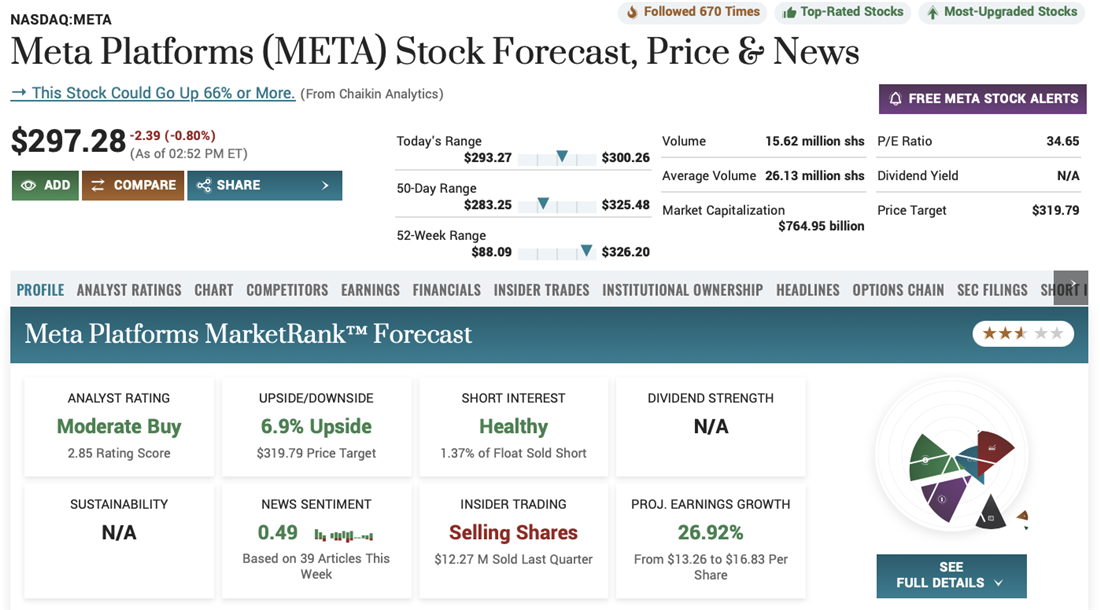Switch to the INSIDER TRADES tab
Screen dimensions: 1100x610
click(541, 290)
